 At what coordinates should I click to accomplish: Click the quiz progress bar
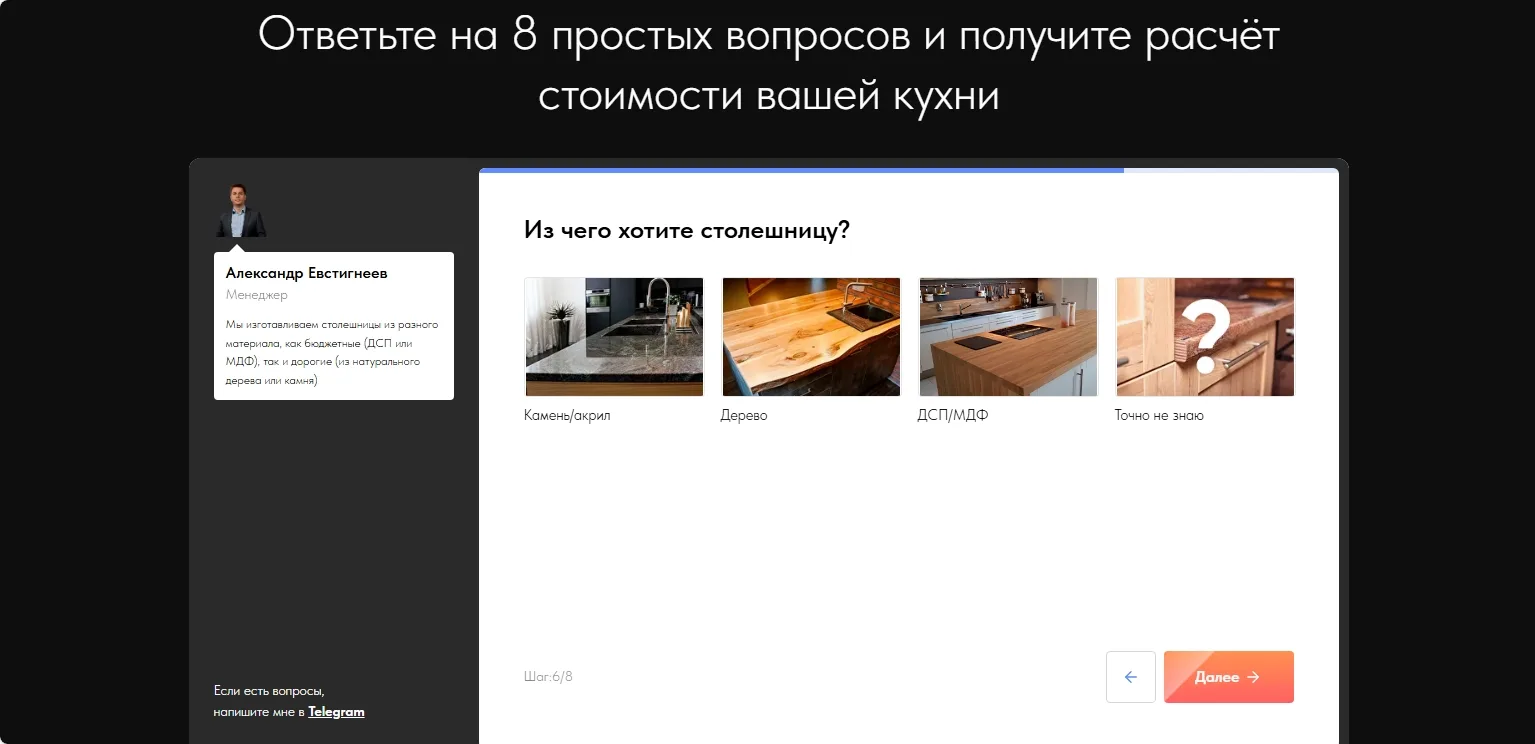908,171
